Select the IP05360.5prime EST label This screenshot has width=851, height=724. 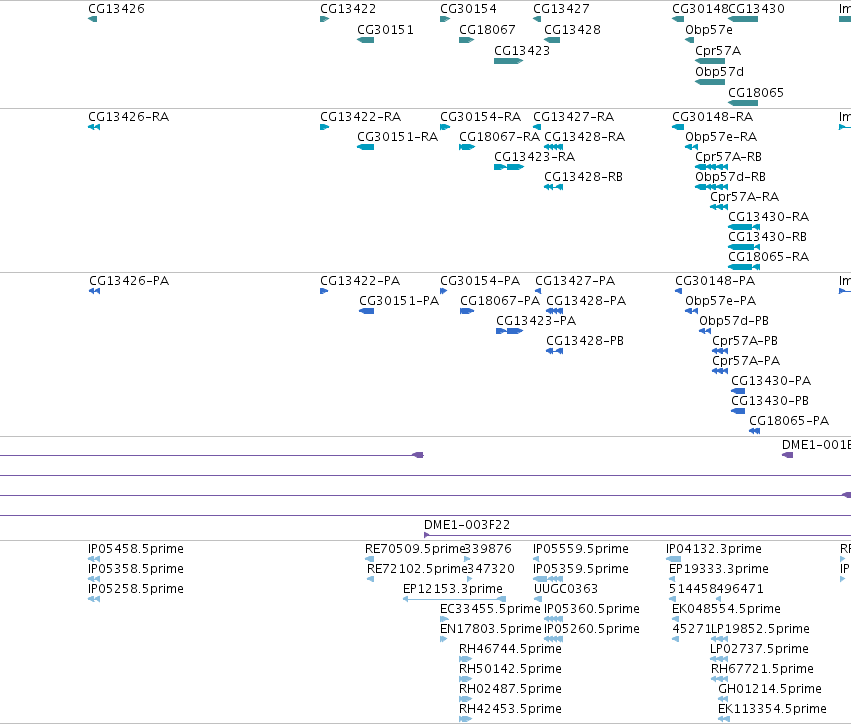point(592,609)
